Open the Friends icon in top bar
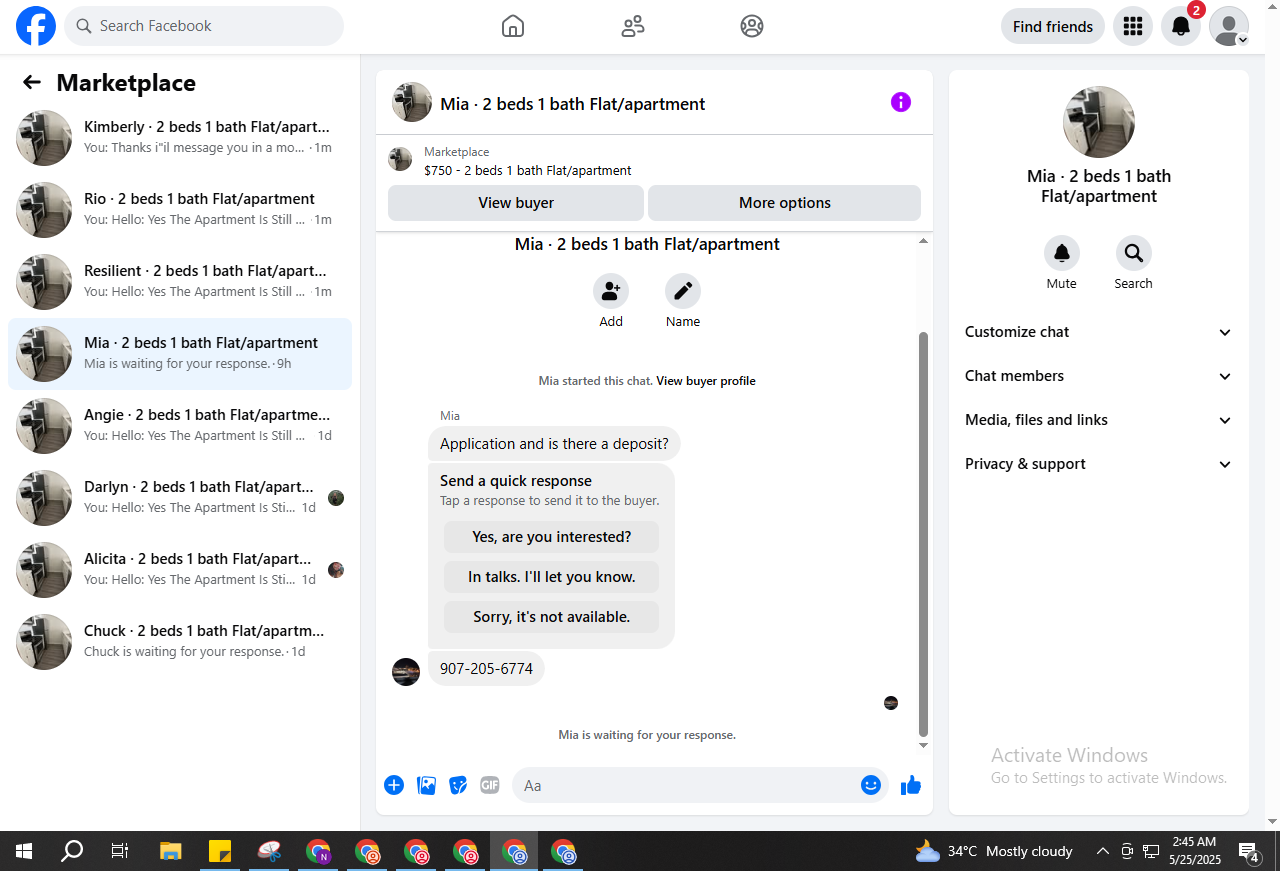Image resolution: width=1280 pixels, height=871 pixels. click(x=633, y=26)
